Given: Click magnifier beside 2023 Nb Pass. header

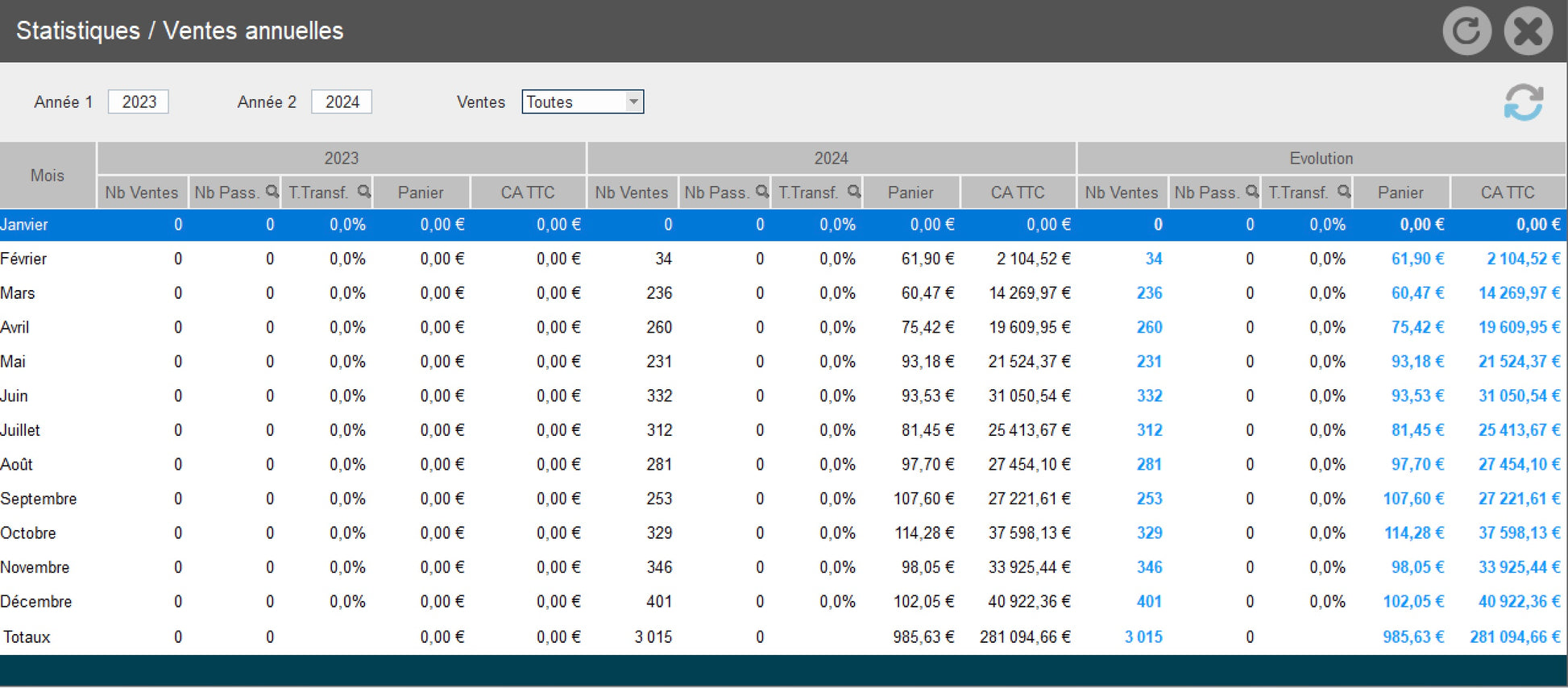Looking at the screenshot, I should point(272,192).
